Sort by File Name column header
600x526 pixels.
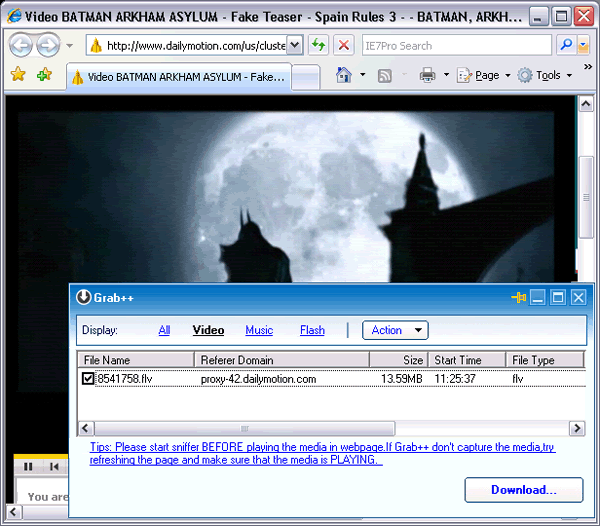(x=136, y=360)
